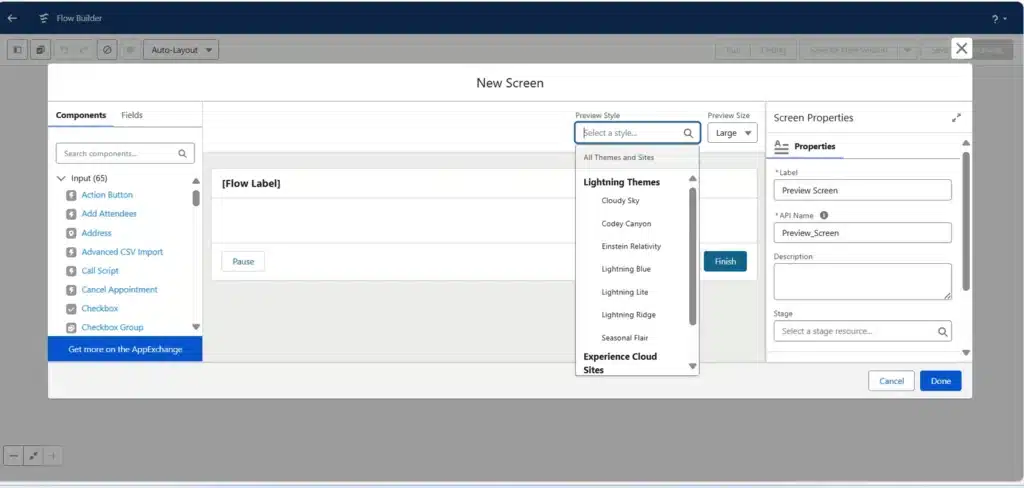1024x488 pixels.
Task: Click the Checkbox Group component icon
Action: (71, 328)
